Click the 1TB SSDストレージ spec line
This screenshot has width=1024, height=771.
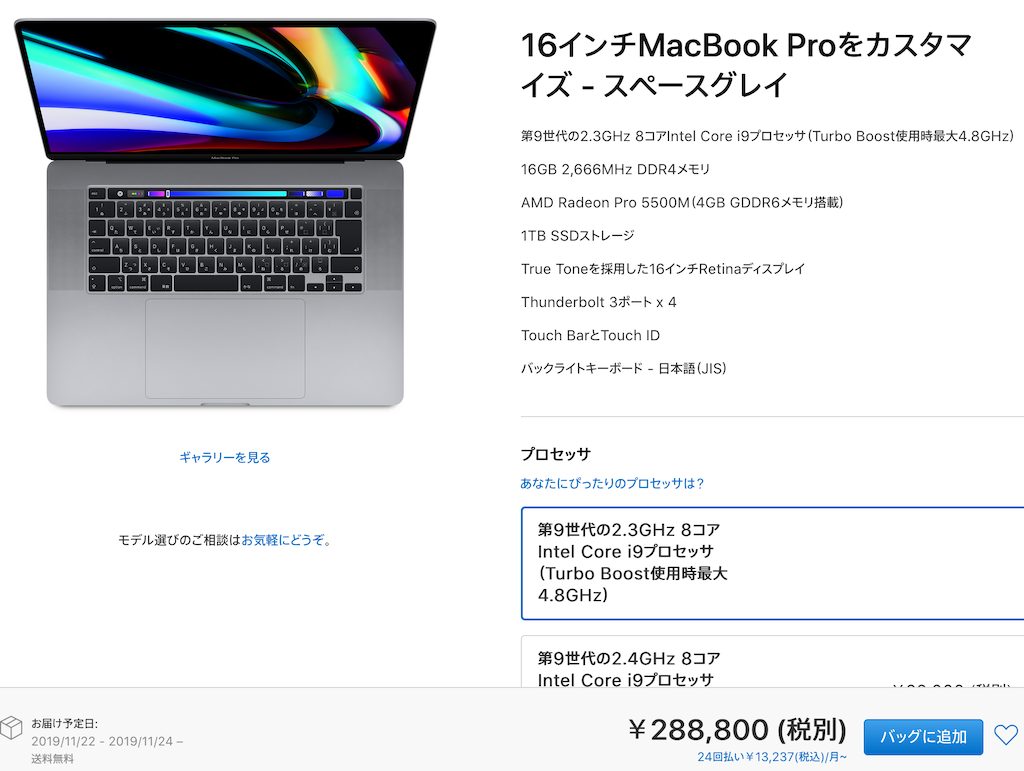[x=577, y=236]
